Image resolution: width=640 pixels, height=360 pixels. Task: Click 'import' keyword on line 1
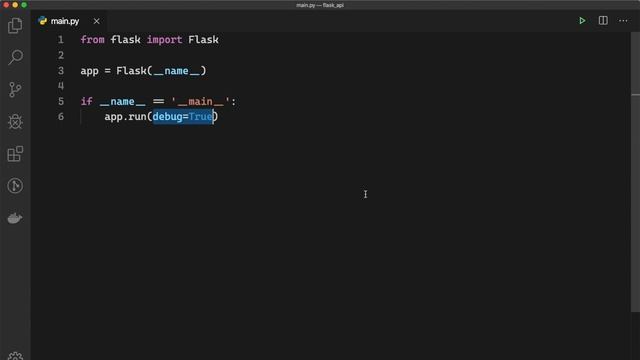(x=164, y=40)
